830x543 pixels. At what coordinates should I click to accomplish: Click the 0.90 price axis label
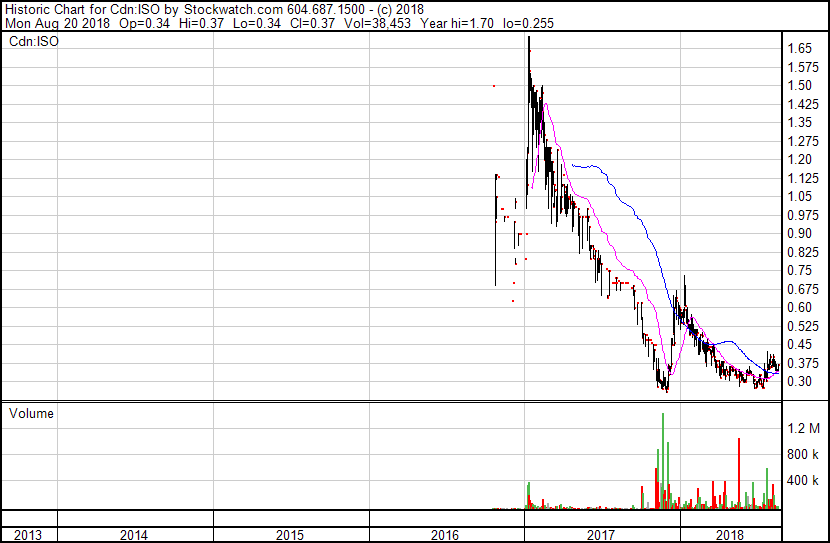pos(799,234)
